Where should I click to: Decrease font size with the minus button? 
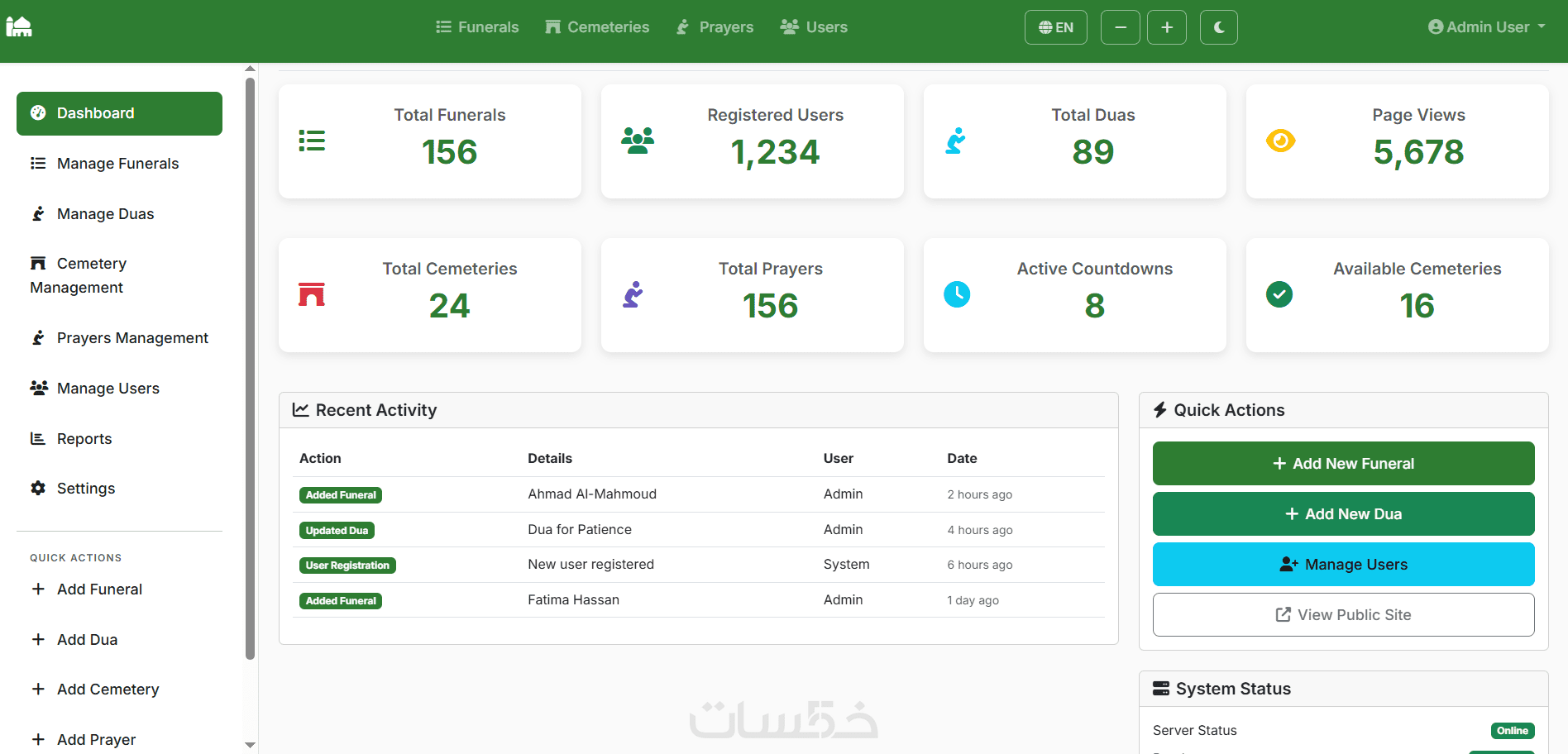pyautogui.click(x=1121, y=27)
